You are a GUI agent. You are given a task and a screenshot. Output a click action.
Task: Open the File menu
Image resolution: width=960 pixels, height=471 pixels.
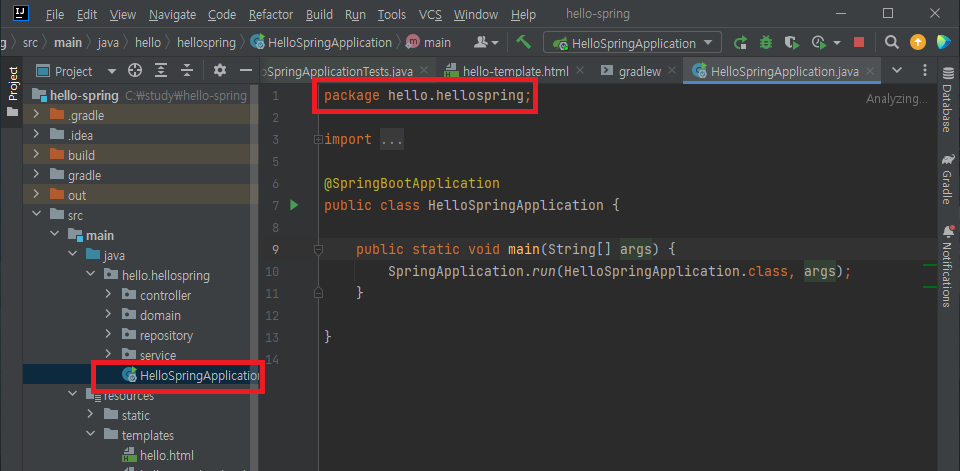coord(54,14)
